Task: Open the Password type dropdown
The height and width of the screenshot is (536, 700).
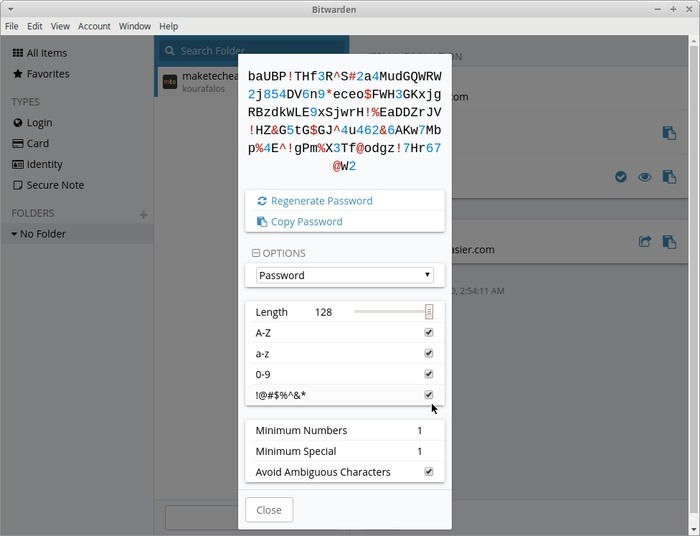Action: (345, 275)
